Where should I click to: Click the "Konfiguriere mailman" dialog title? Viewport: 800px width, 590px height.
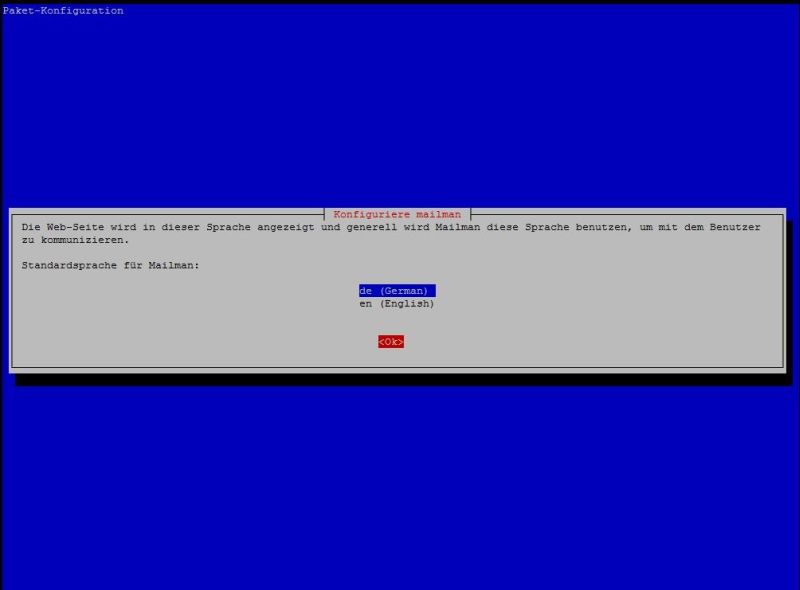click(x=397, y=214)
